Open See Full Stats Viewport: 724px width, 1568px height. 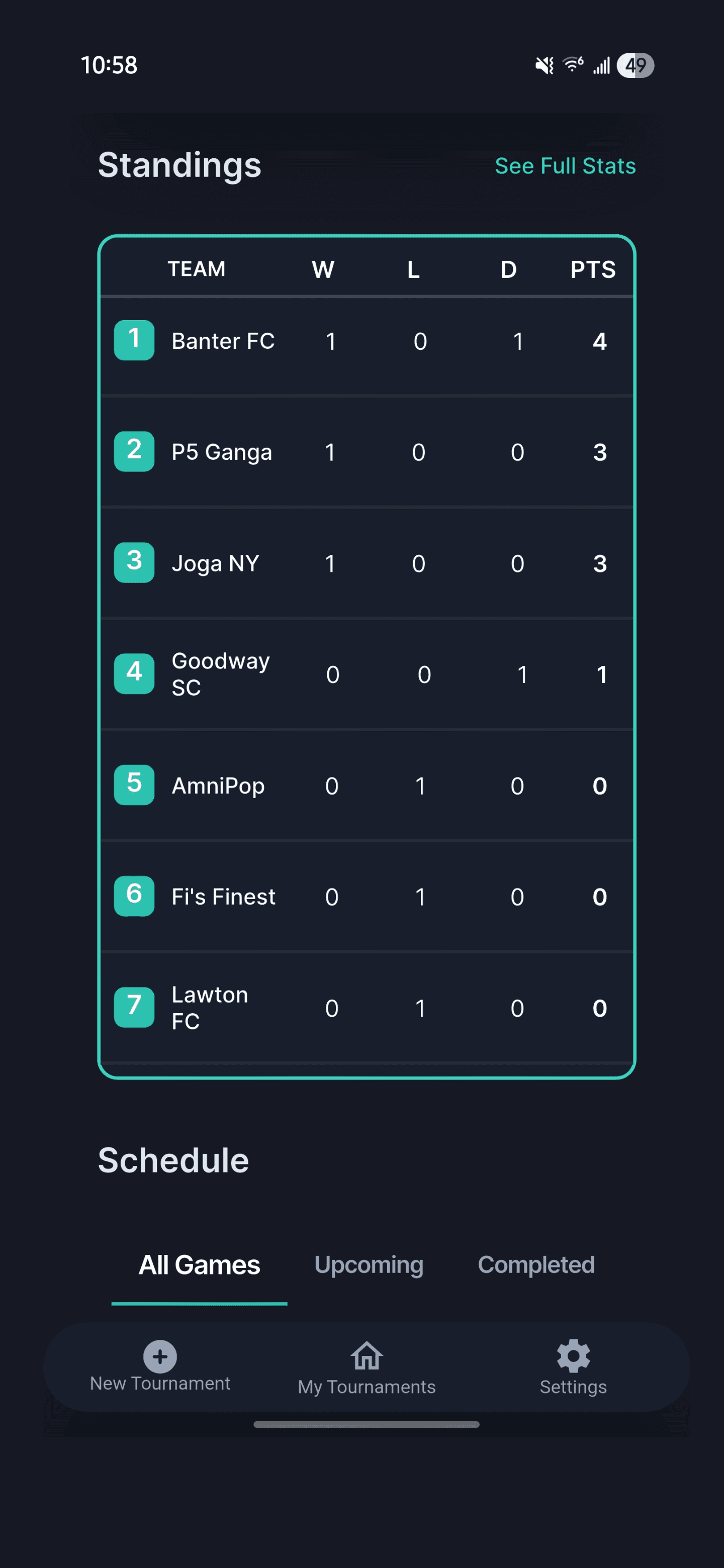[565, 165]
